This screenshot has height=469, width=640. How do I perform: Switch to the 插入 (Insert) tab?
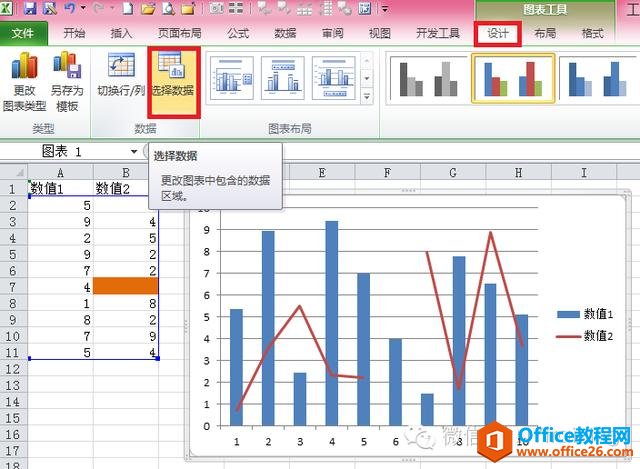[121, 33]
